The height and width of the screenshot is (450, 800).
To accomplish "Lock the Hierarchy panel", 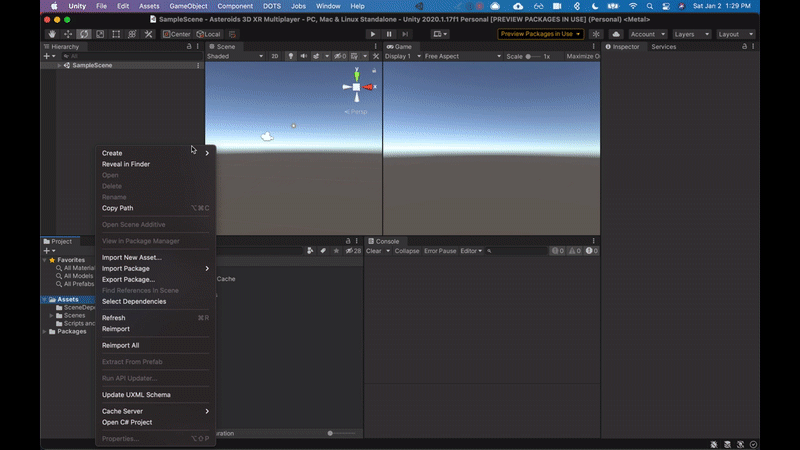I will pos(188,46).
